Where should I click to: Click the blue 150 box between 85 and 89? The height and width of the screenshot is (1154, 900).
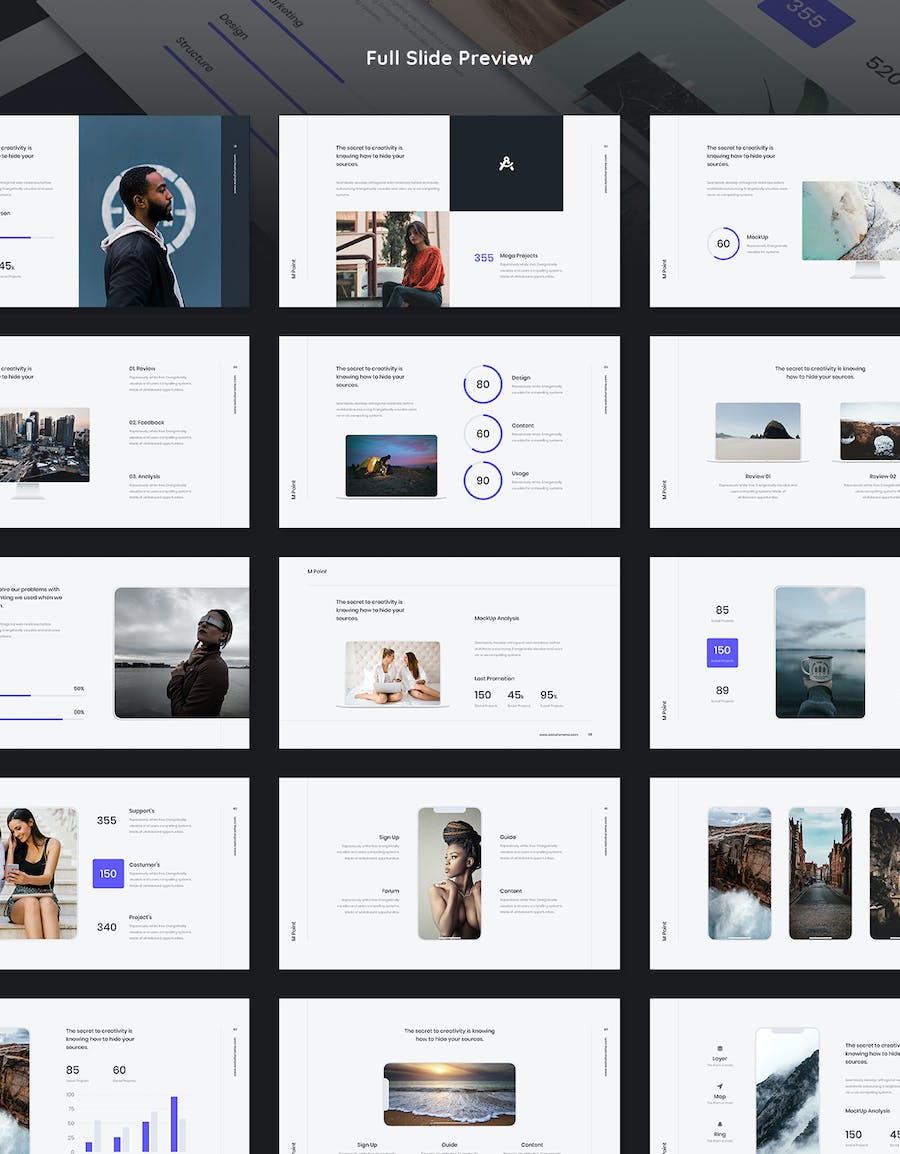tap(722, 652)
